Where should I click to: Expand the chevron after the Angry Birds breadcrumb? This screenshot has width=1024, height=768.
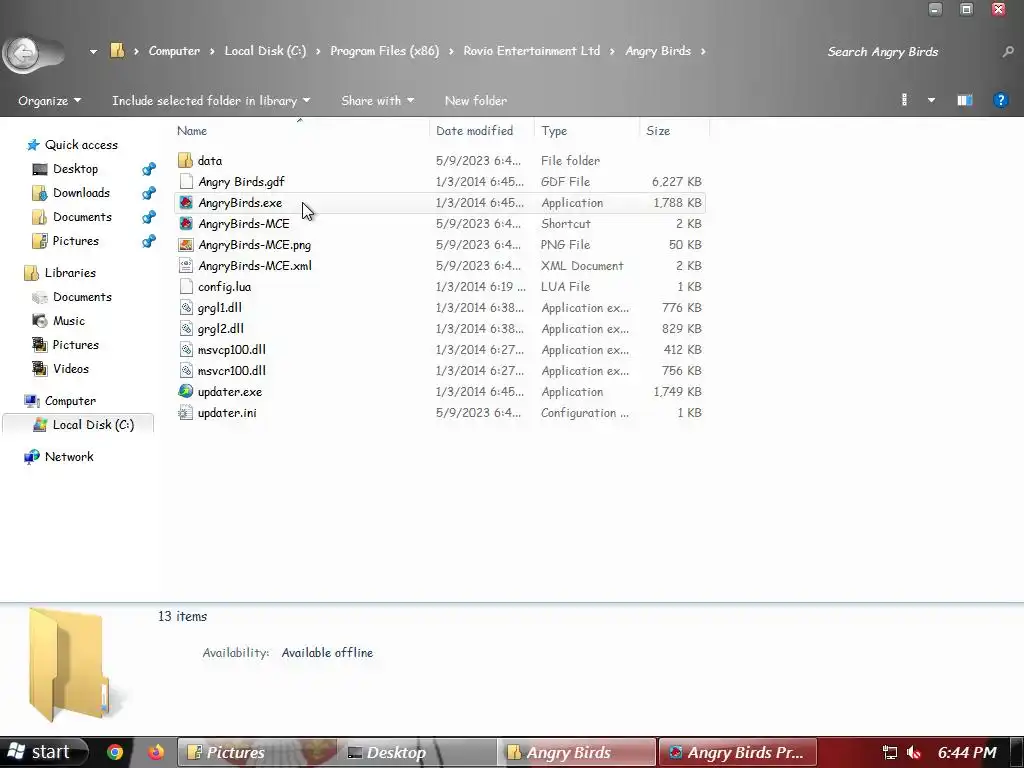pyautogui.click(x=703, y=51)
